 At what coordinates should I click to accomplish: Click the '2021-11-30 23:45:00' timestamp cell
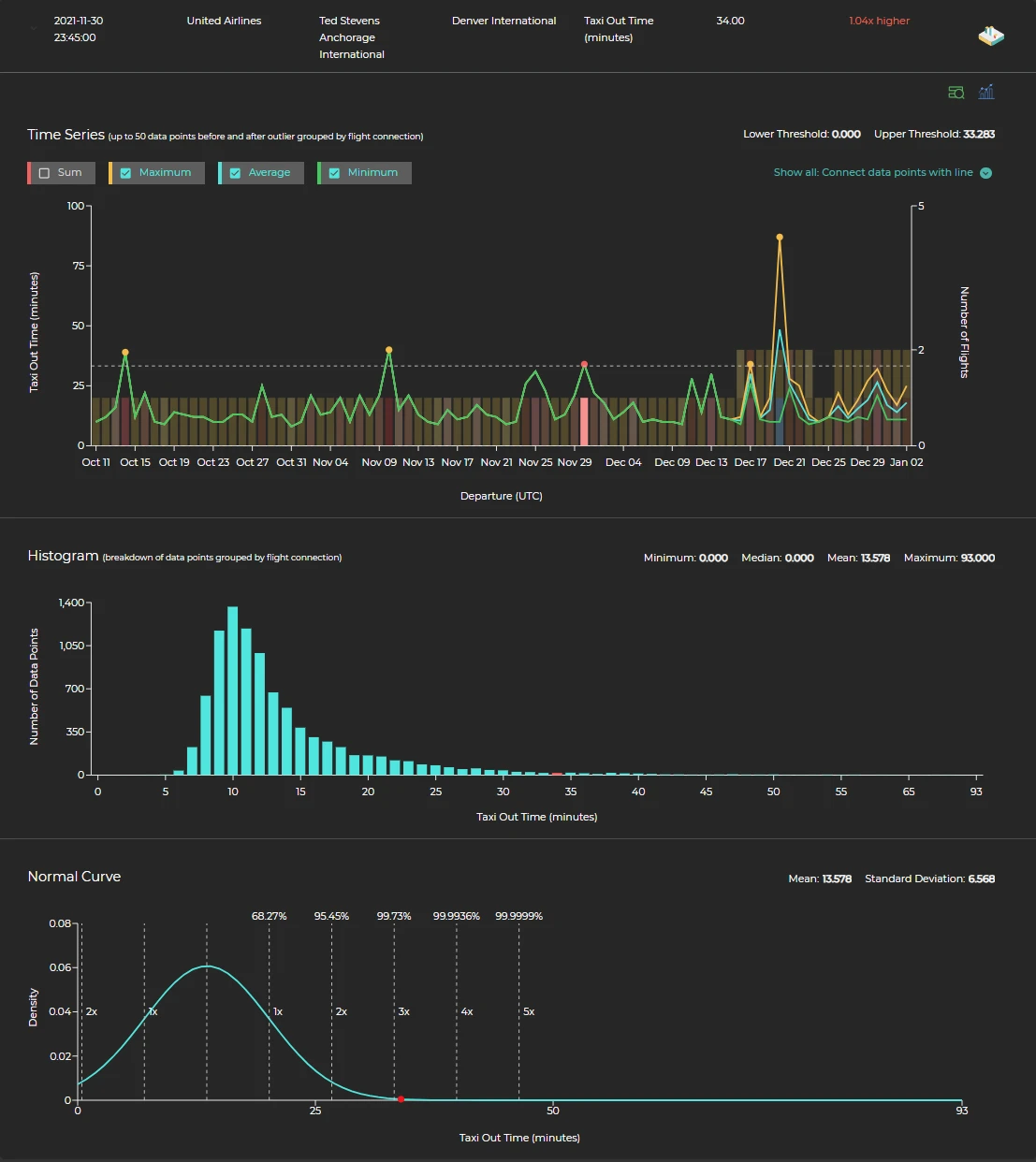click(x=79, y=29)
